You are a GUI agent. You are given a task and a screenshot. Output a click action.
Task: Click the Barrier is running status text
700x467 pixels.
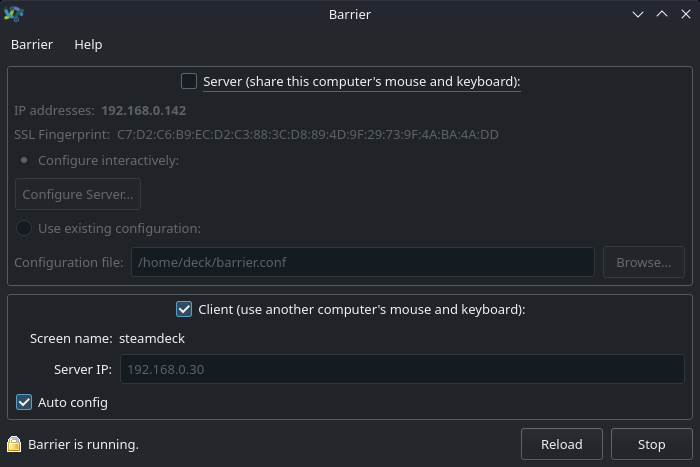point(83,444)
